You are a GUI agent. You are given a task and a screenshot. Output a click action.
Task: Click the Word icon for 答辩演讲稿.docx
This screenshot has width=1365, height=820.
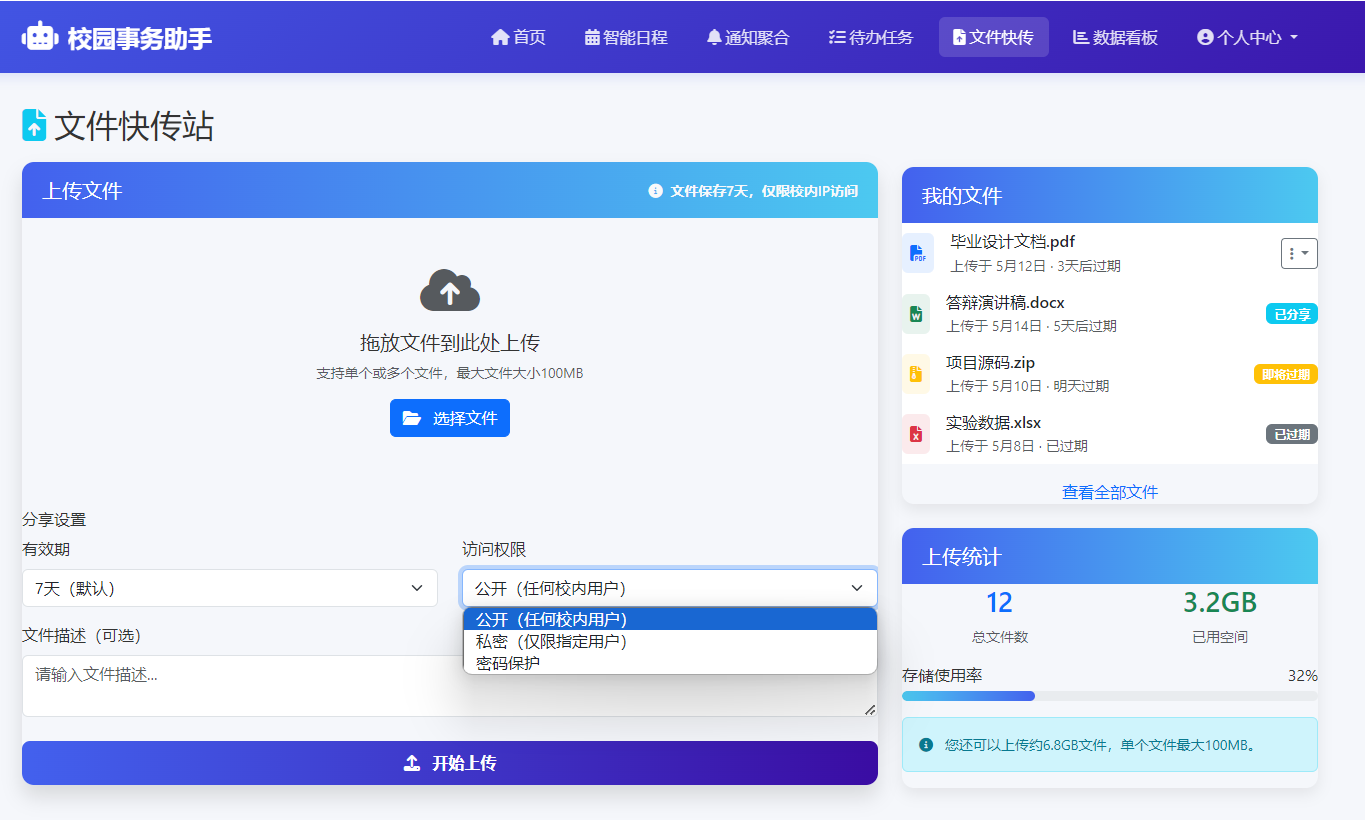click(x=917, y=313)
